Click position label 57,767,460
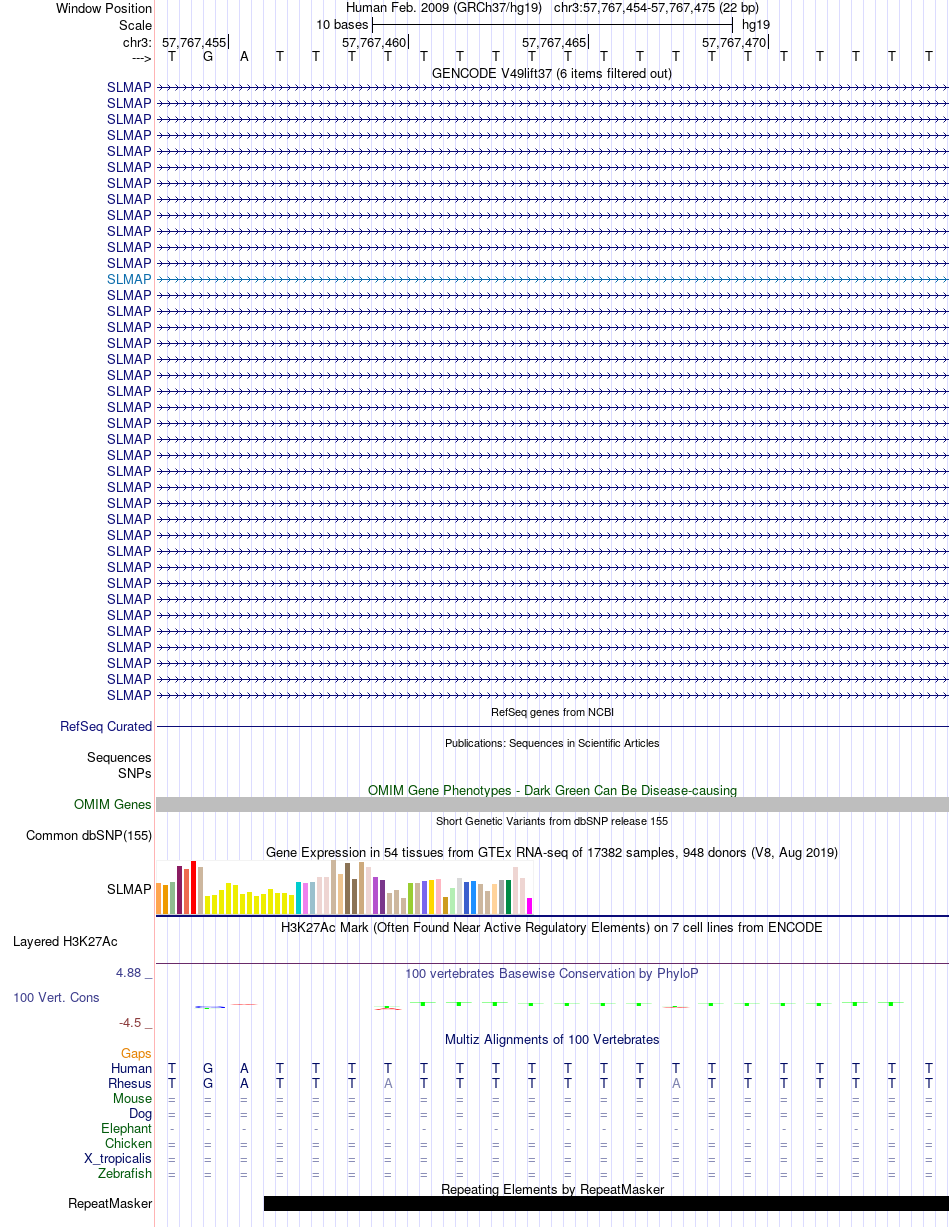The width and height of the screenshot is (950, 1227). pos(374,42)
